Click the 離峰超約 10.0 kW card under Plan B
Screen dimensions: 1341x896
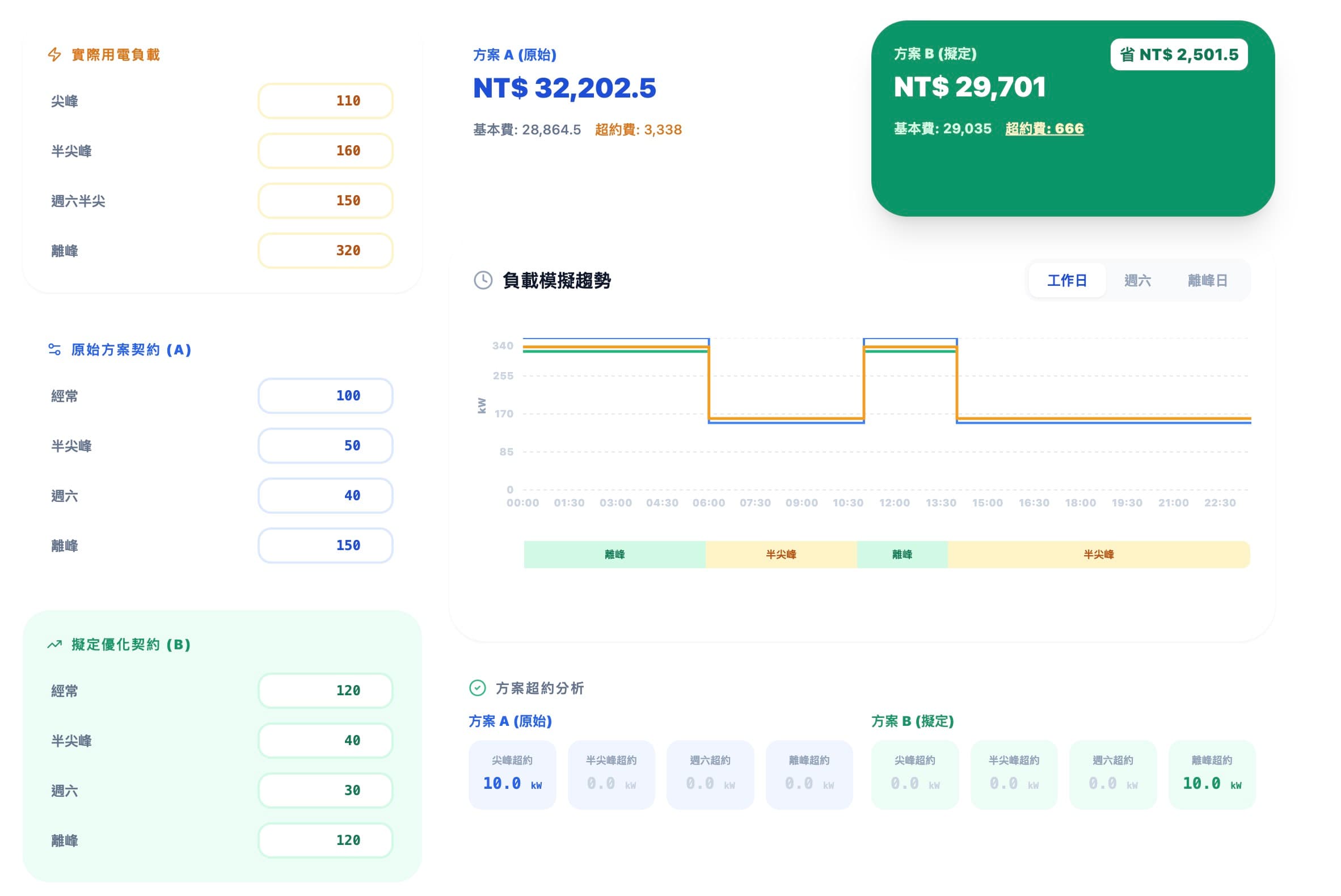click(x=1212, y=775)
